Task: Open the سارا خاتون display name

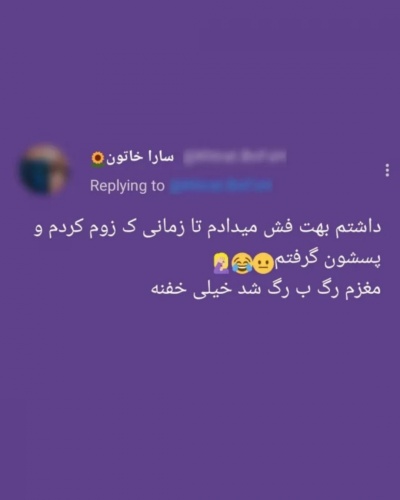Action: pos(140,158)
